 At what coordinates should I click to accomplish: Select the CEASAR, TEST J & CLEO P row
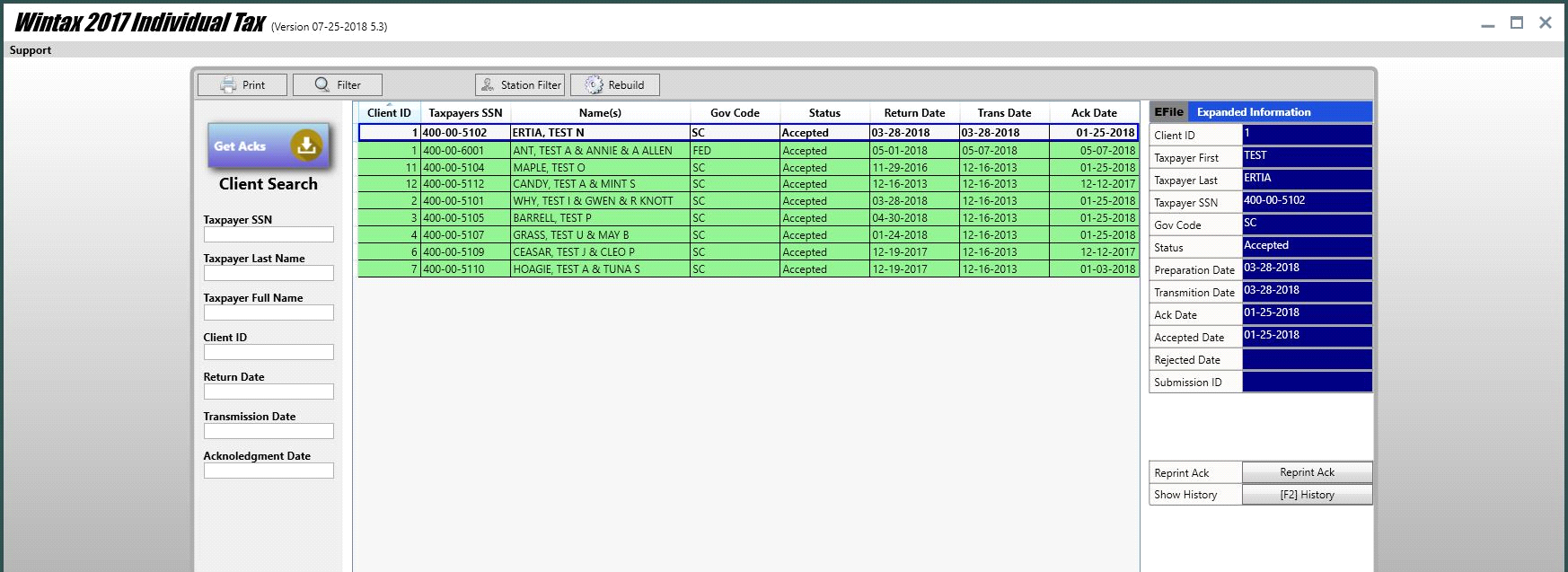point(748,252)
